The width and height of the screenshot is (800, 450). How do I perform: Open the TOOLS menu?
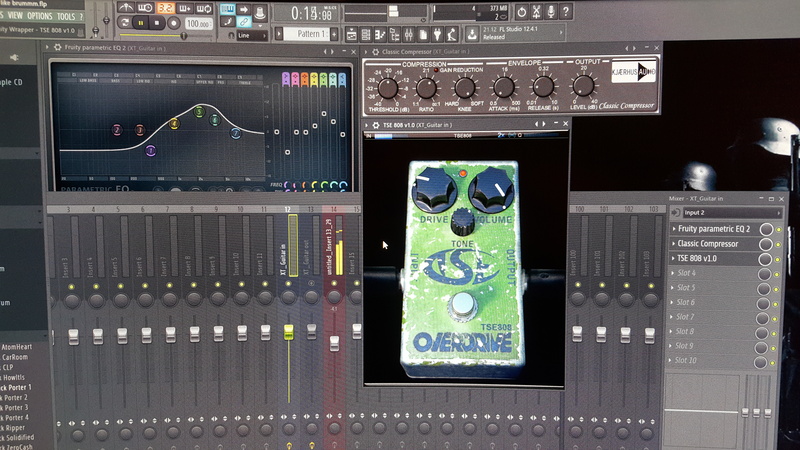(x=66, y=17)
